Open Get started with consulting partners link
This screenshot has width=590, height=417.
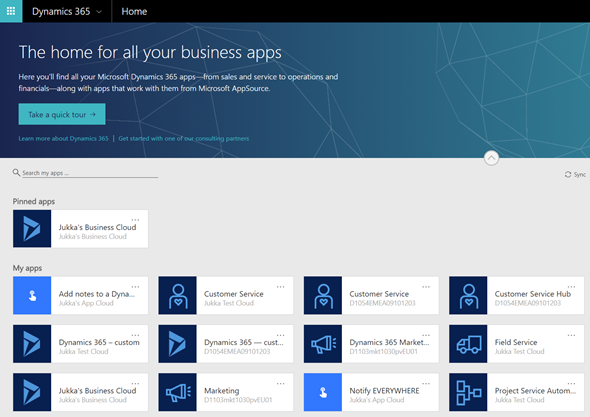point(184,138)
